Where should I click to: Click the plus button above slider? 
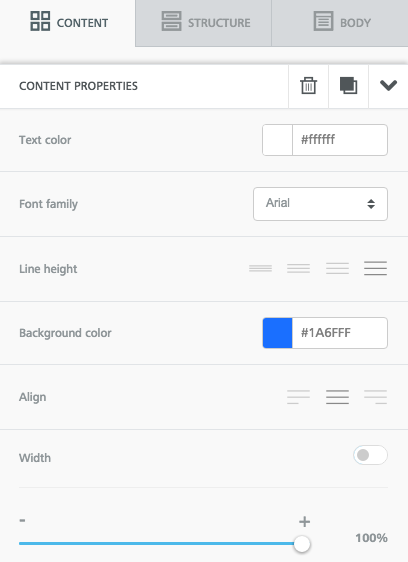tap(304, 521)
